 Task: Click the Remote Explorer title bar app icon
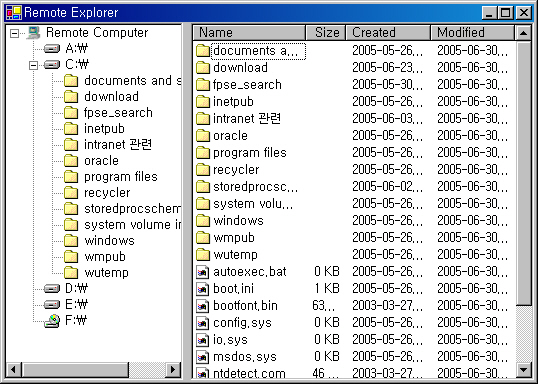click(x=14, y=13)
